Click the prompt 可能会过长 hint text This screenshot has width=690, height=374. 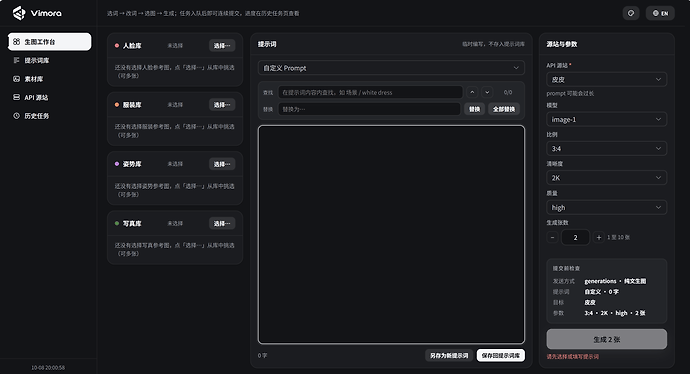pyautogui.click(x=570, y=93)
